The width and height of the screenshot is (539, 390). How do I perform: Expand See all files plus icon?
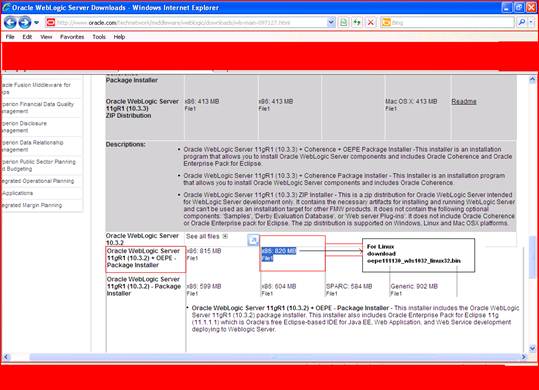click(x=225, y=236)
